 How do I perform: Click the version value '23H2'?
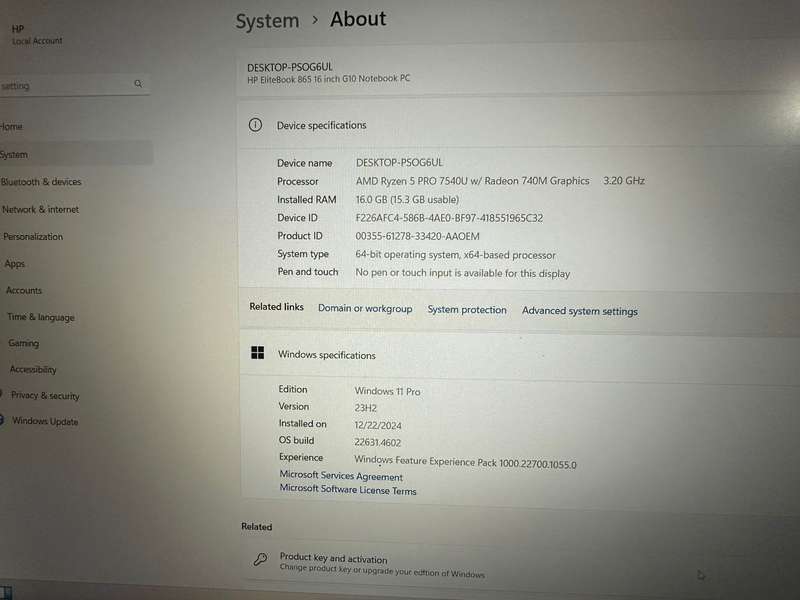click(365, 408)
